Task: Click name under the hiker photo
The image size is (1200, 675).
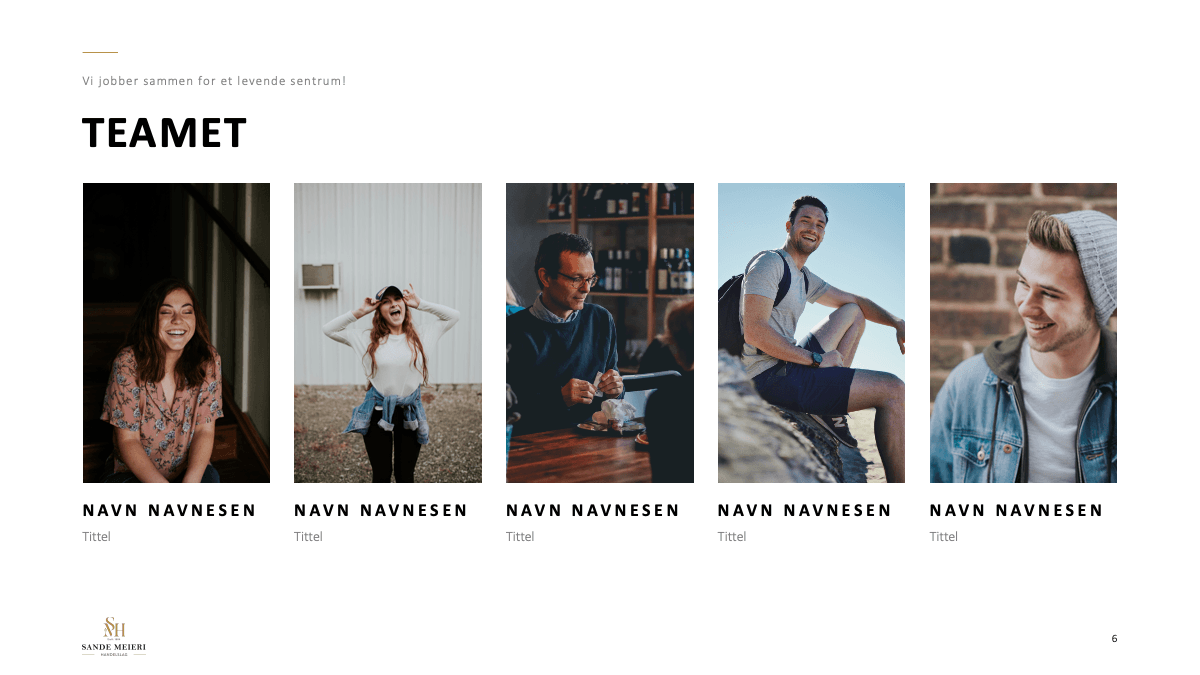Action: (x=805, y=510)
